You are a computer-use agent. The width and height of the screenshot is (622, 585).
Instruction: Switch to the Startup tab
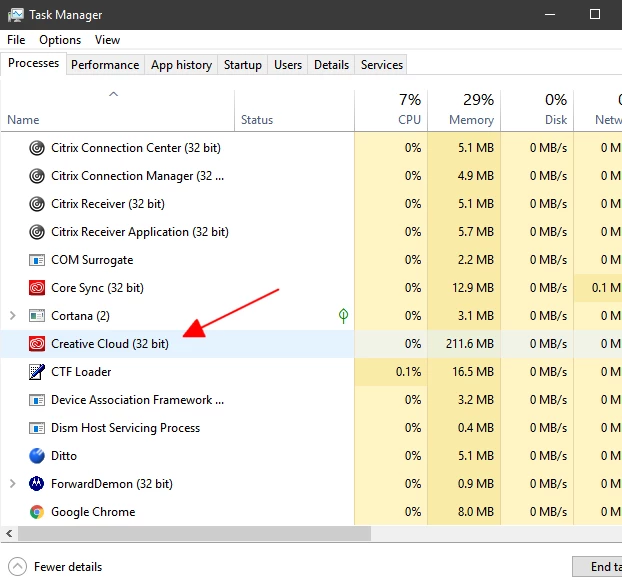point(243,65)
